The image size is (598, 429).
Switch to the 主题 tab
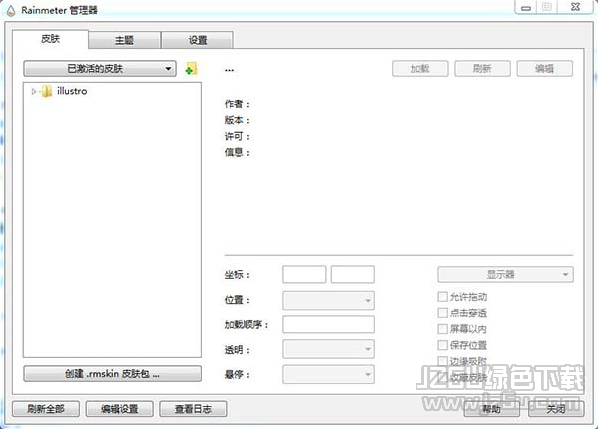click(124, 40)
